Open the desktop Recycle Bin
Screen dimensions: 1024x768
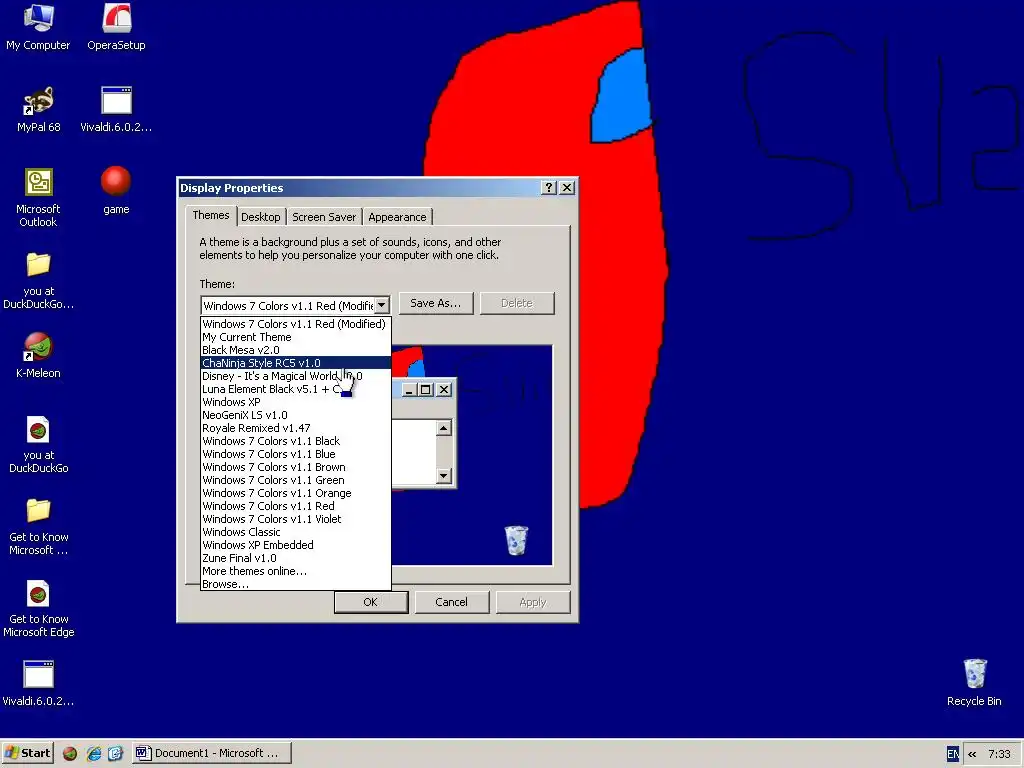tap(974, 683)
